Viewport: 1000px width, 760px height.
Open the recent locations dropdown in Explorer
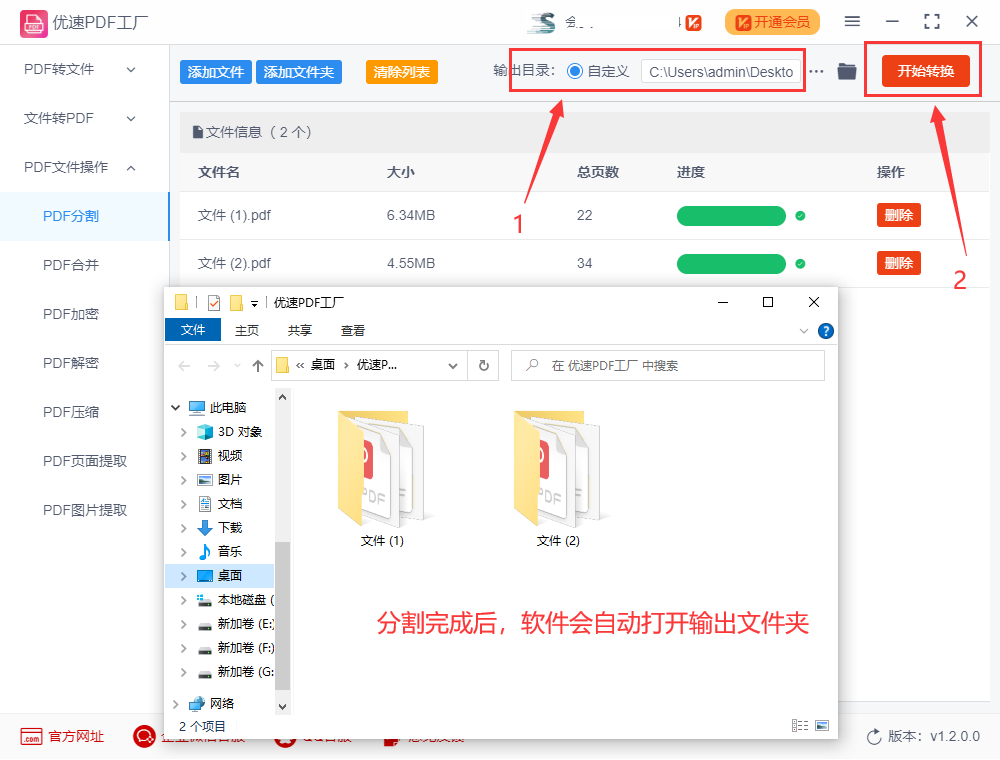pyautogui.click(x=237, y=365)
